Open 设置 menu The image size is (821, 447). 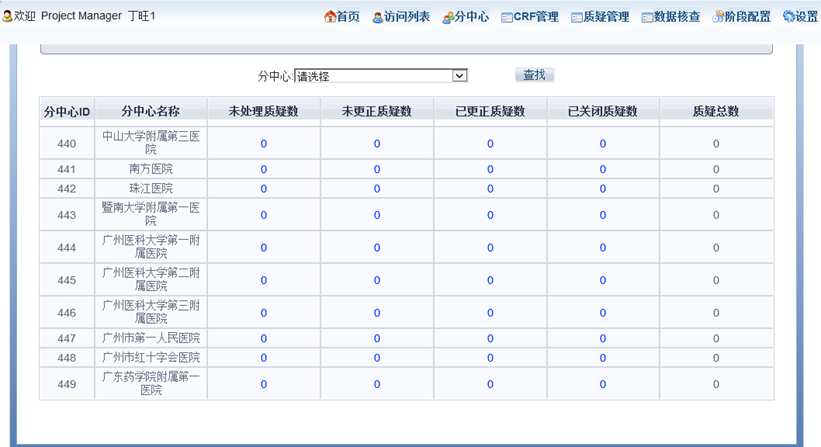(x=806, y=17)
